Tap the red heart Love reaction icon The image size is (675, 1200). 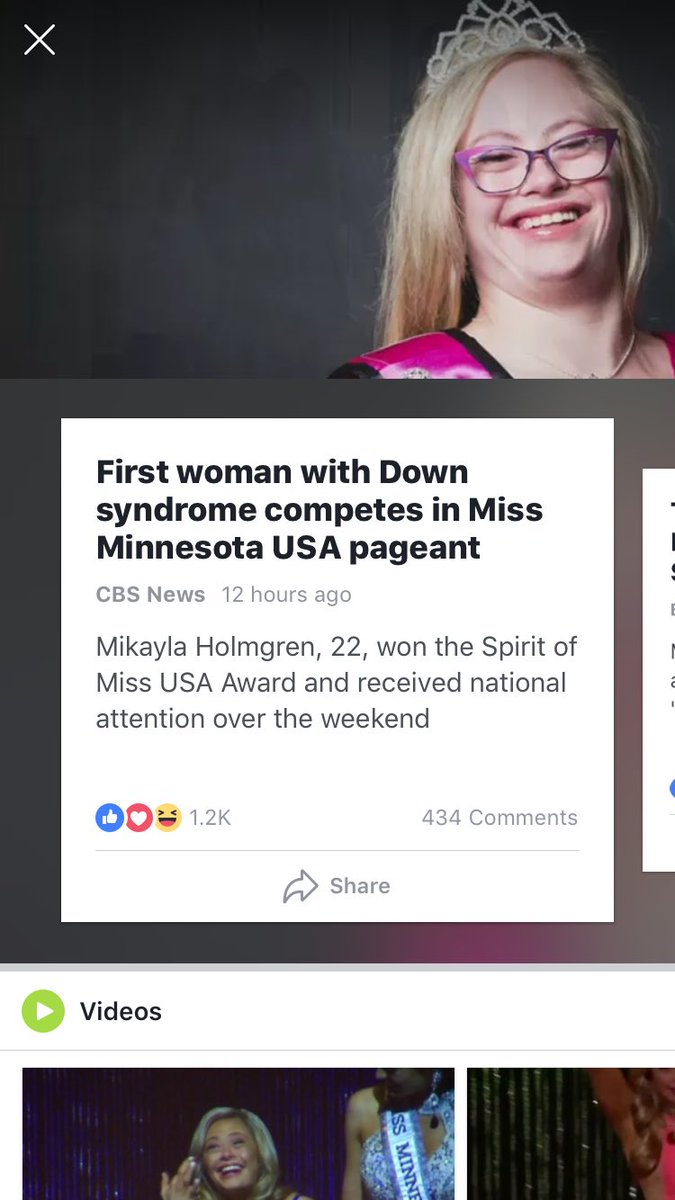(138, 817)
